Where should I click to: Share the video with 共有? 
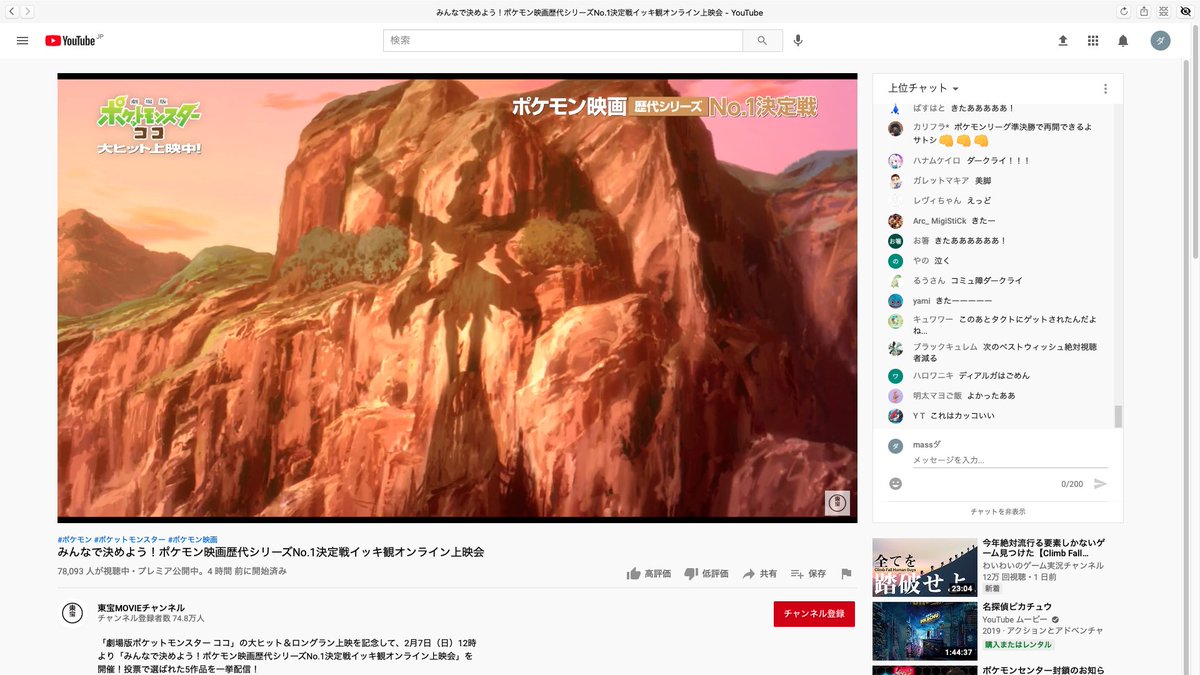[759, 574]
